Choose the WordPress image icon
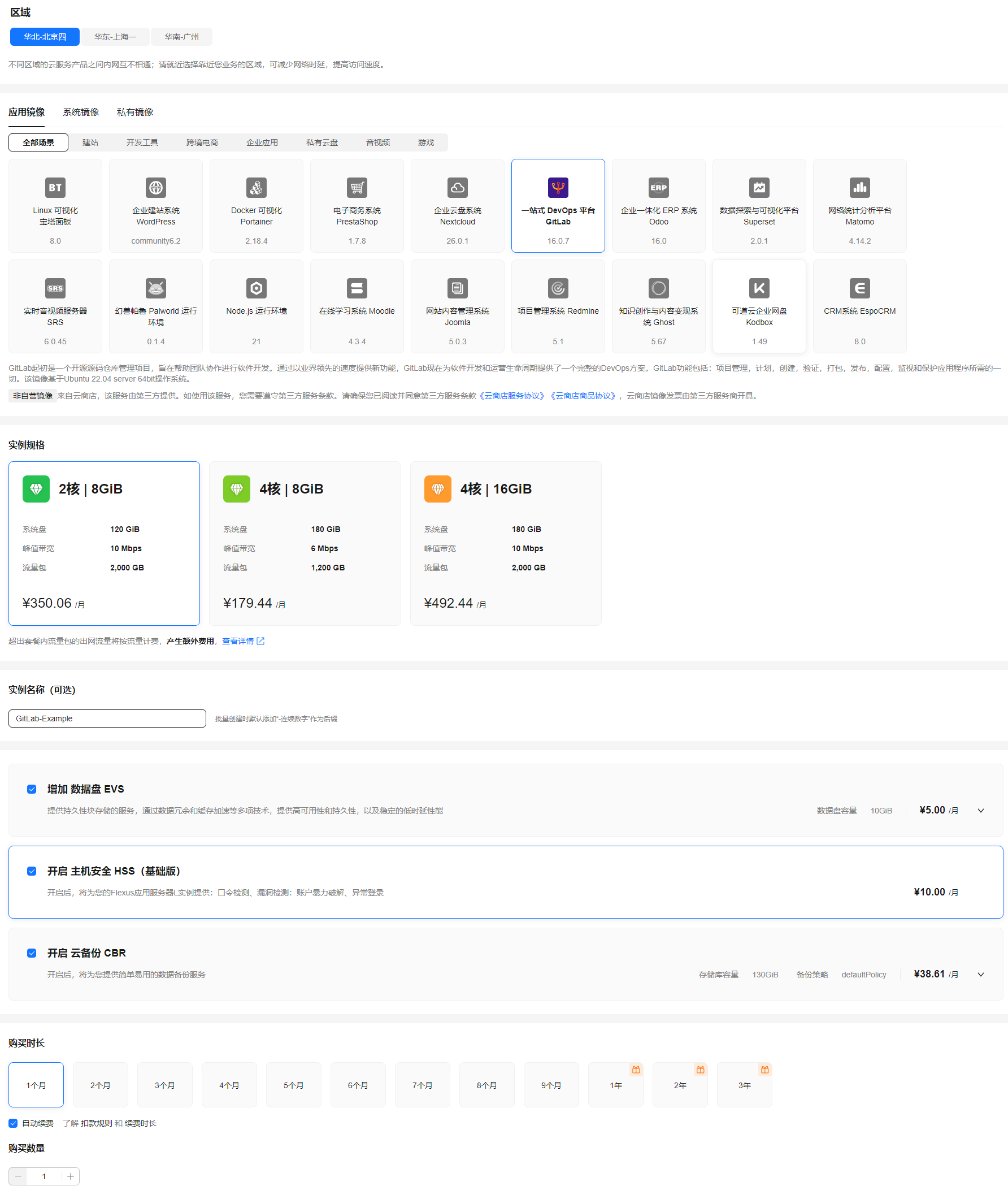This screenshot has height=1199, width=1008. tap(156, 188)
